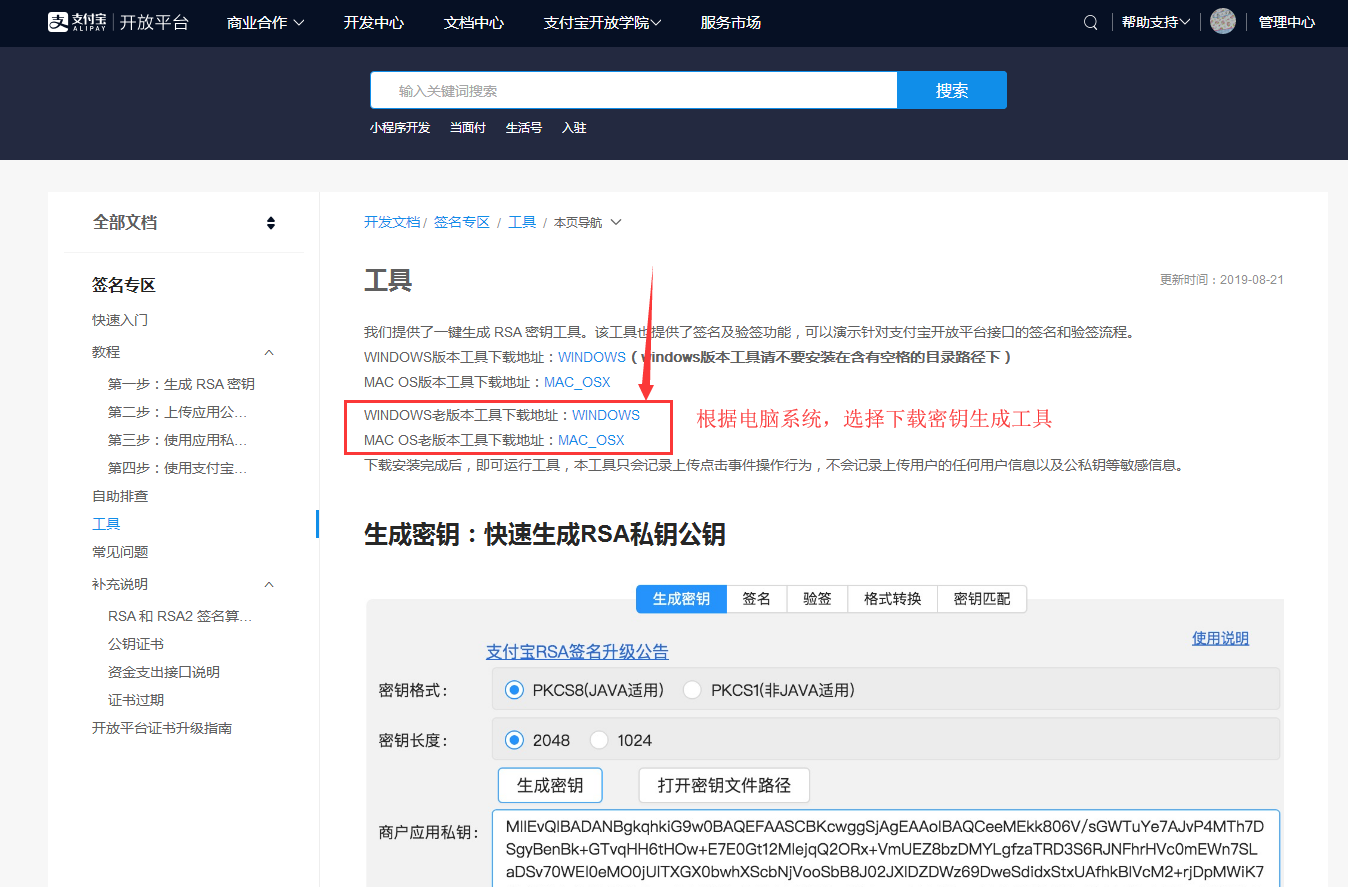This screenshot has height=887, width=1348.
Task: Switch to the 签名 tab
Action: 757,599
